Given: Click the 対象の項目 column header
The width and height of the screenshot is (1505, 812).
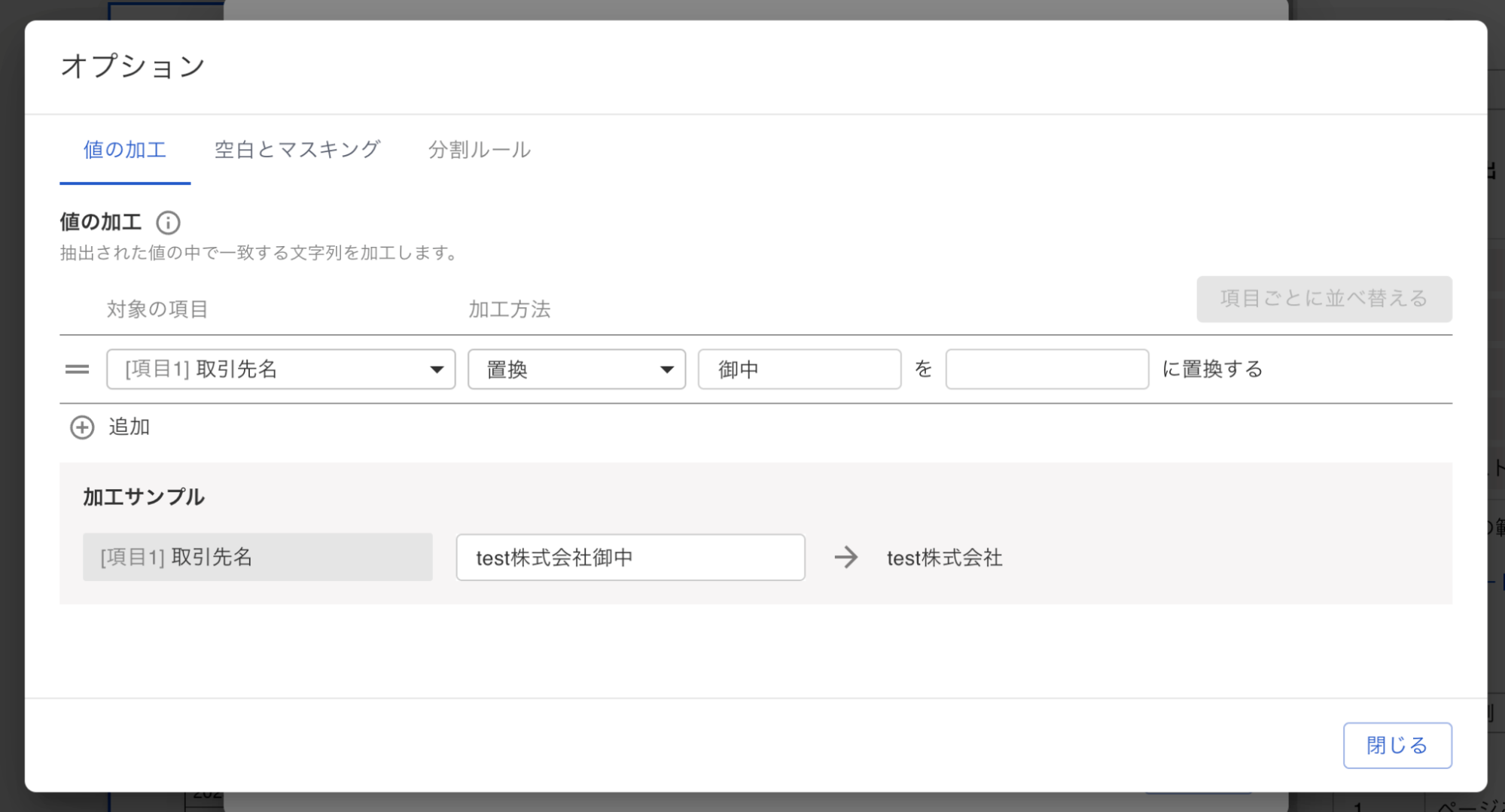Looking at the screenshot, I should (157, 309).
